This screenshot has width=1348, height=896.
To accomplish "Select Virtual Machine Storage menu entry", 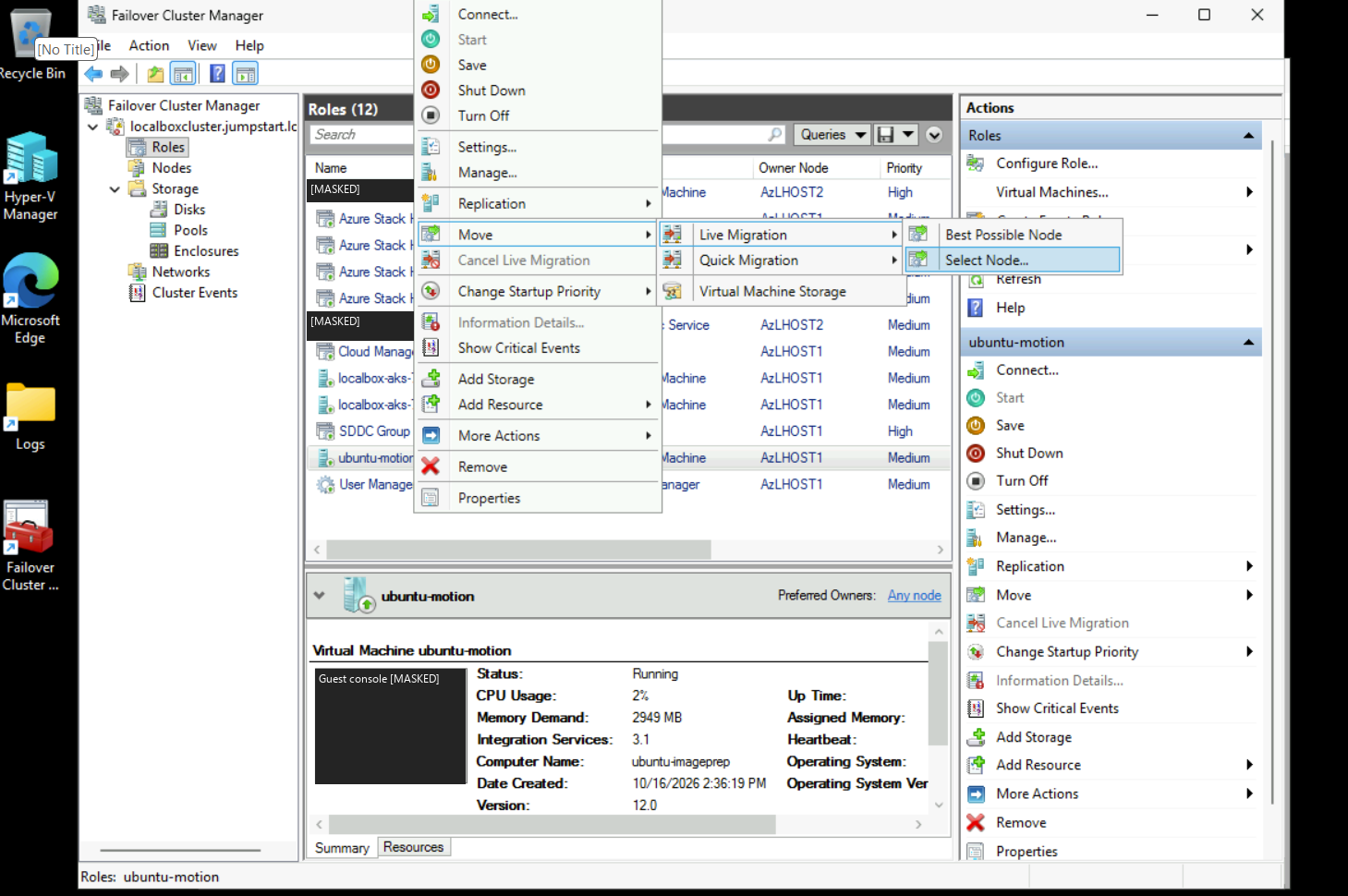I will (782, 291).
